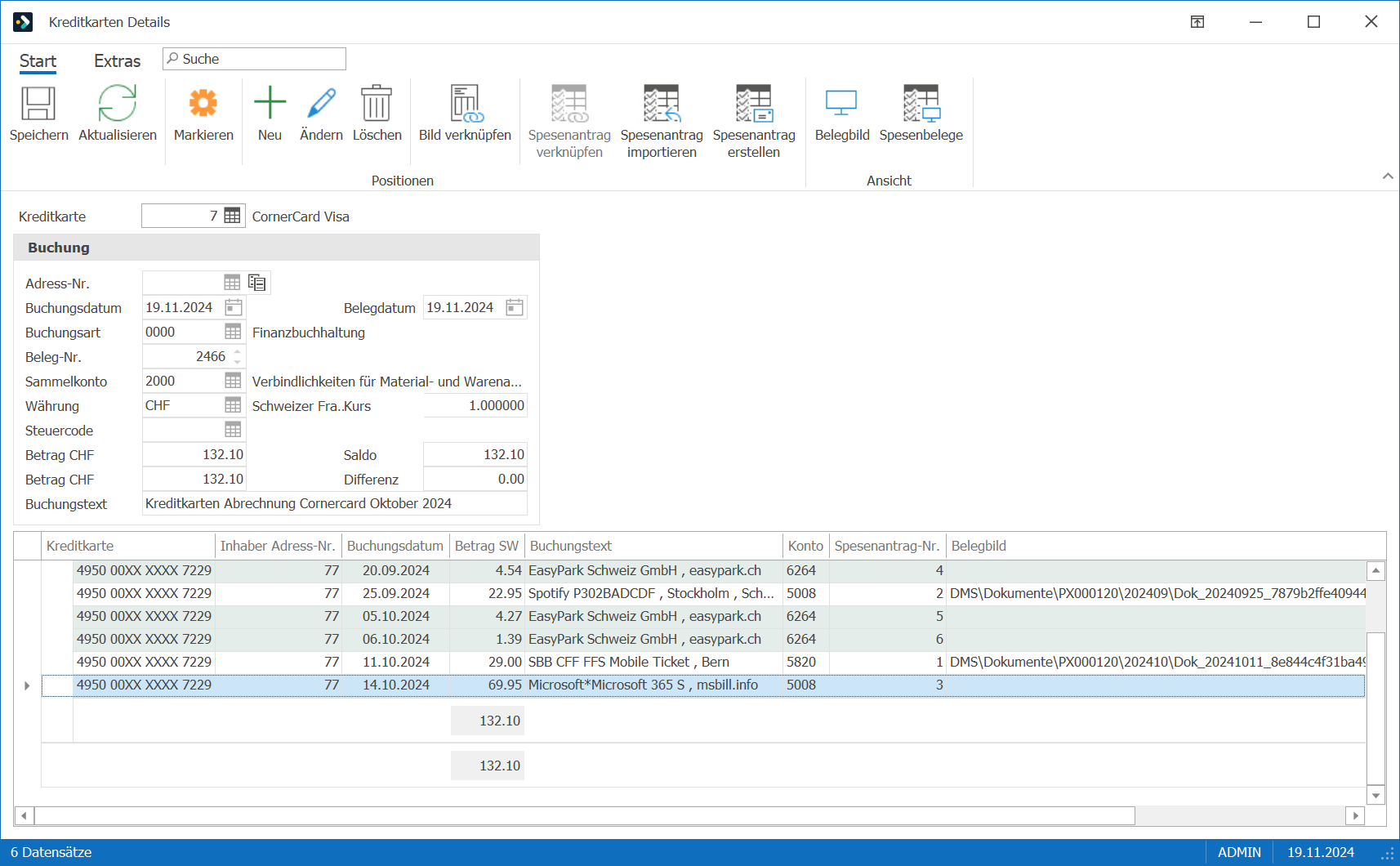Click the Markieren gear icon

[x=203, y=104]
